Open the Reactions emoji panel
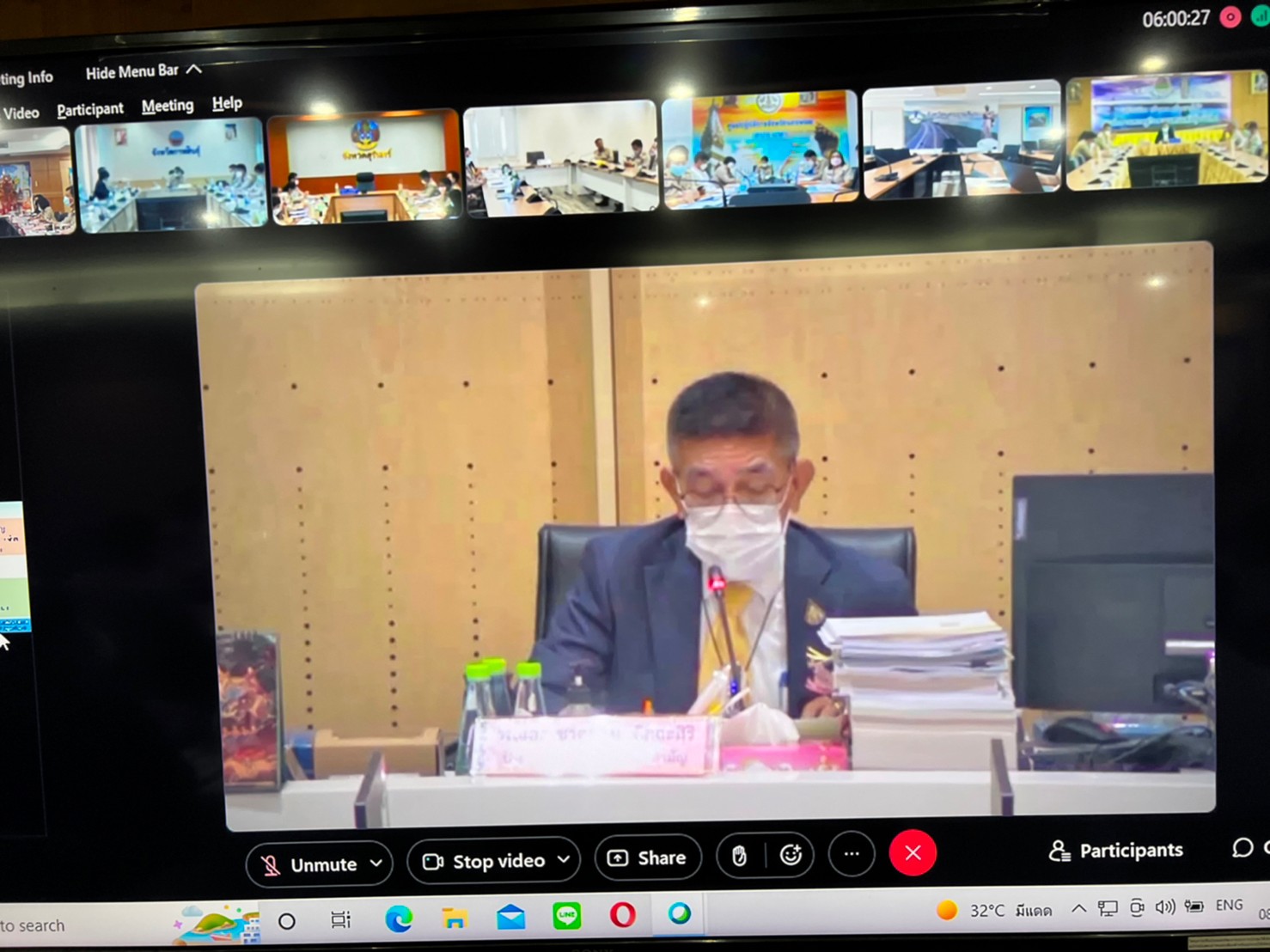The image size is (1270, 952). 791,854
